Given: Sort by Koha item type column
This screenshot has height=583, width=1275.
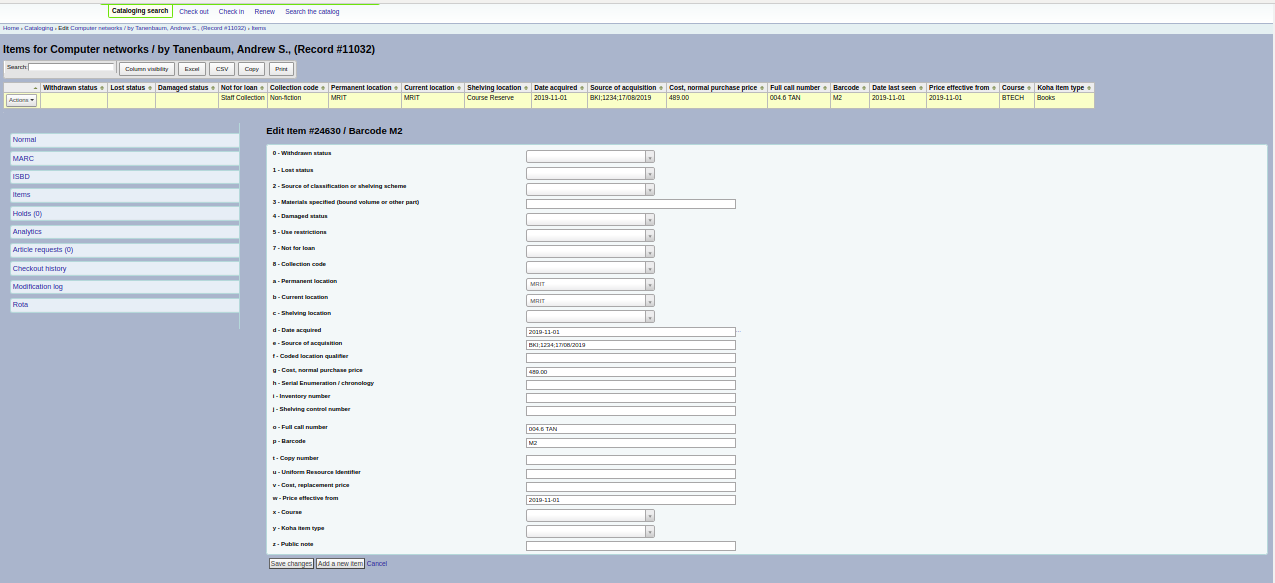Looking at the screenshot, I should 1063,88.
